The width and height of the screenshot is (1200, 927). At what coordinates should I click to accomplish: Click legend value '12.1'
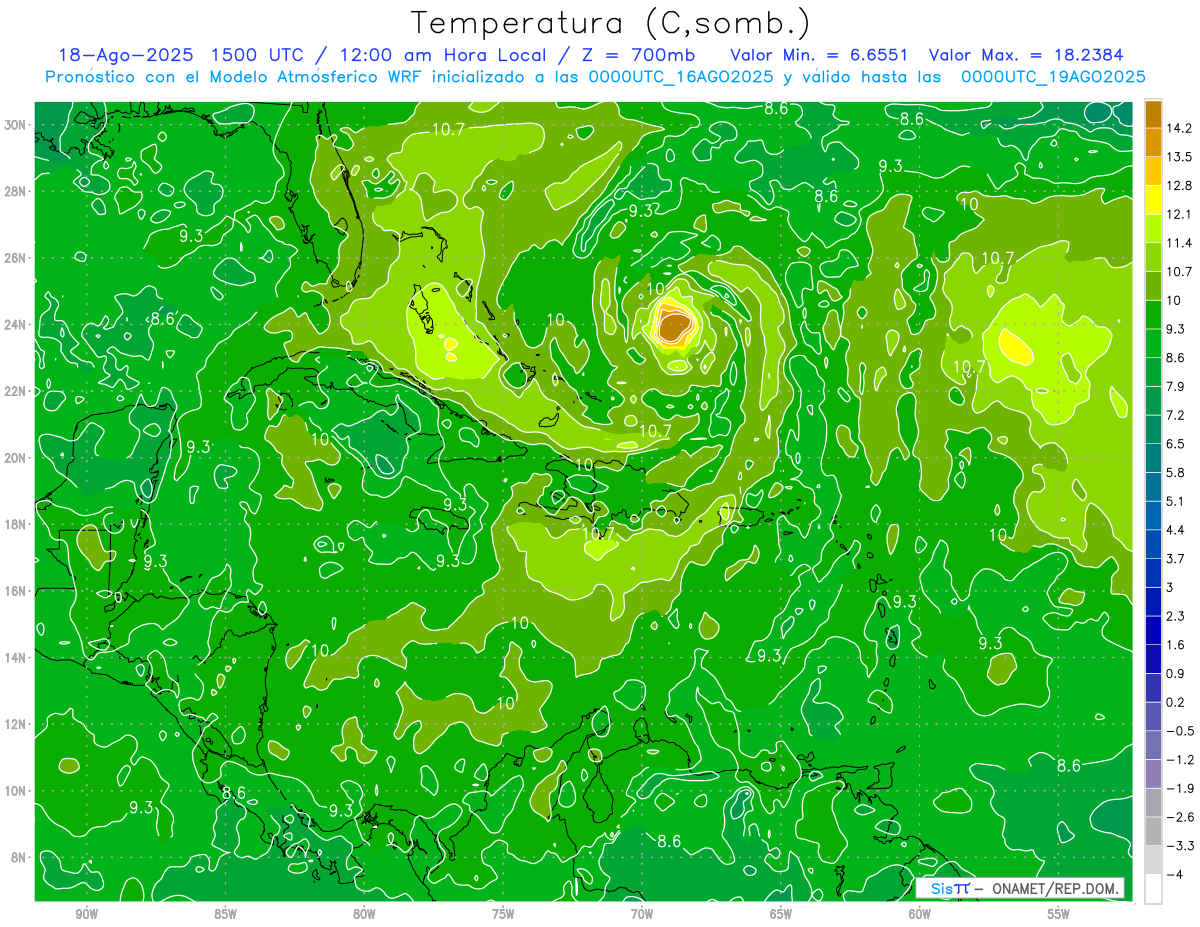tap(1179, 214)
